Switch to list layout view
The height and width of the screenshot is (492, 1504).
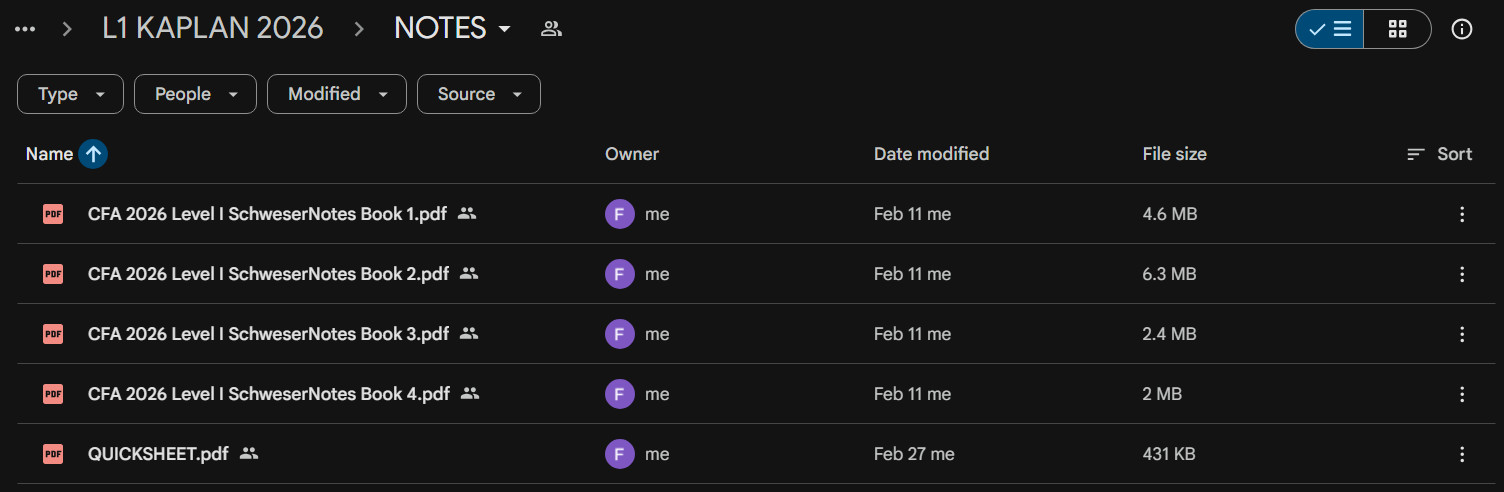[x=1329, y=29]
